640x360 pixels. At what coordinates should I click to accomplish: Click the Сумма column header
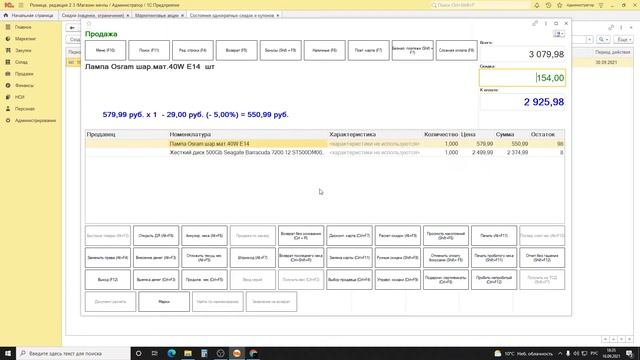tap(504, 134)
